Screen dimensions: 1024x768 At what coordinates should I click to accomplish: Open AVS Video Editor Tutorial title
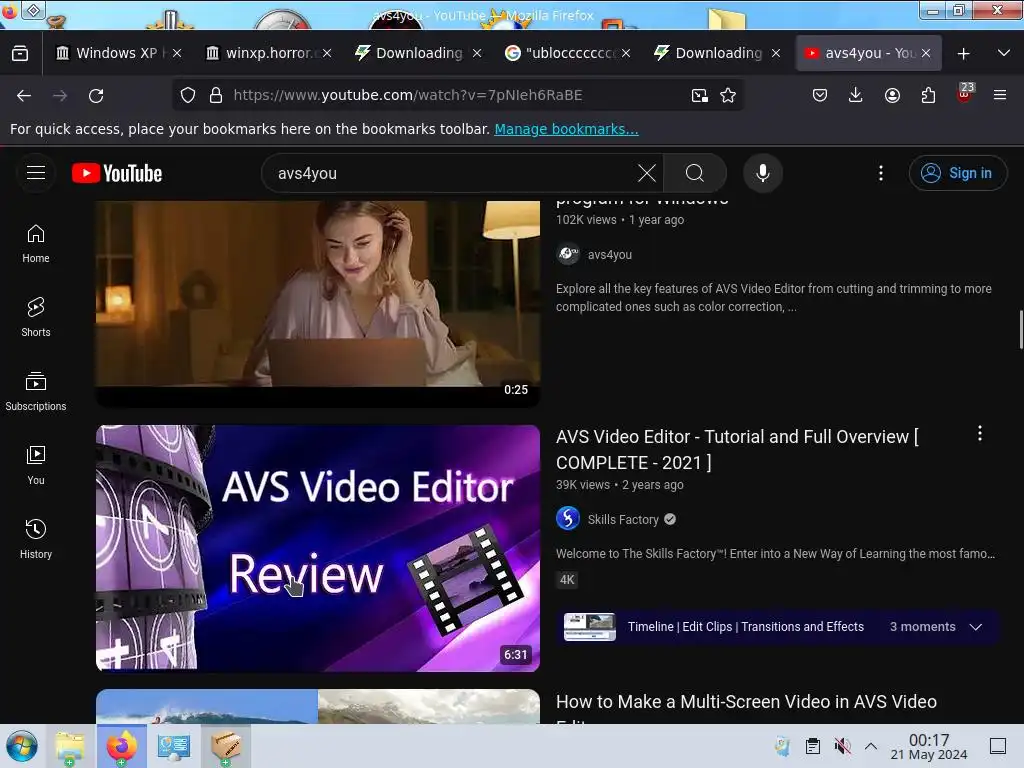pos(737,449)
